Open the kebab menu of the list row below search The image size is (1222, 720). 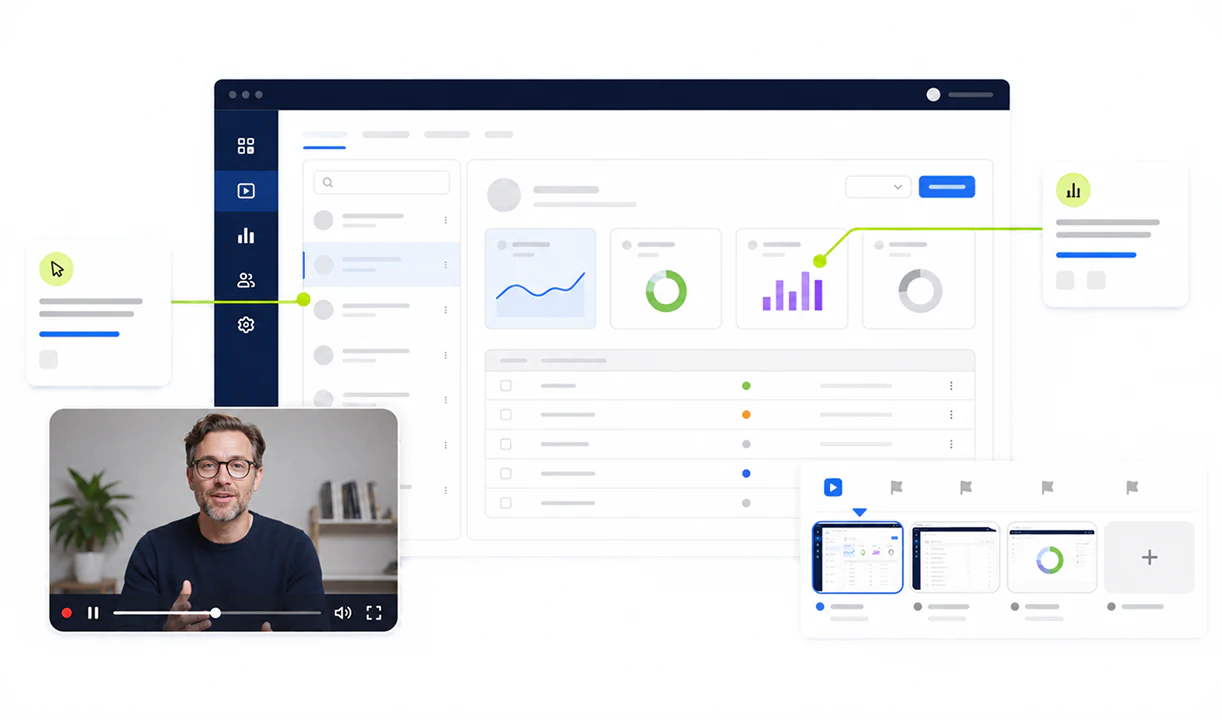(446, 220)
